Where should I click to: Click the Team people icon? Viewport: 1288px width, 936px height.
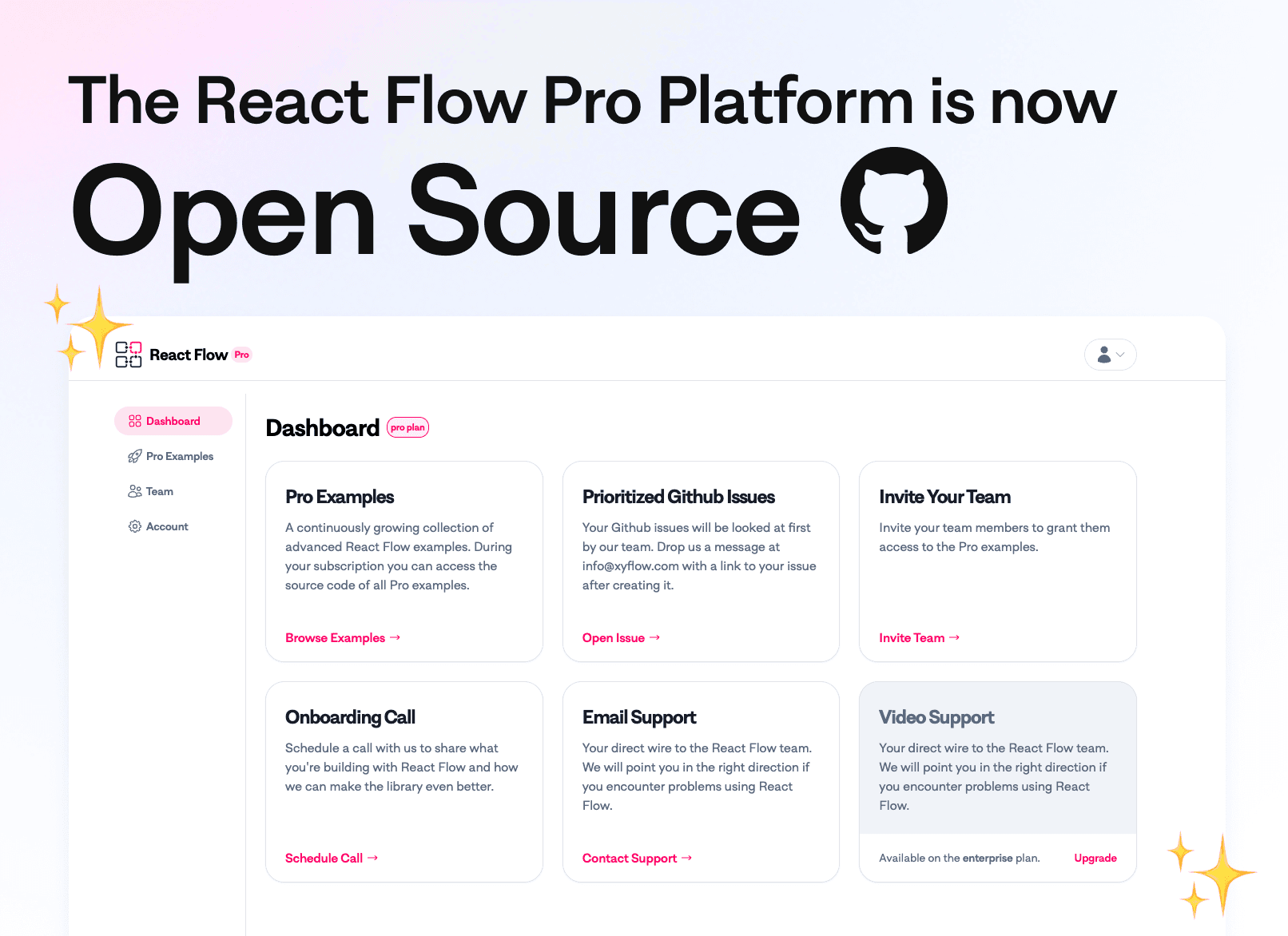tap(135, 491)
